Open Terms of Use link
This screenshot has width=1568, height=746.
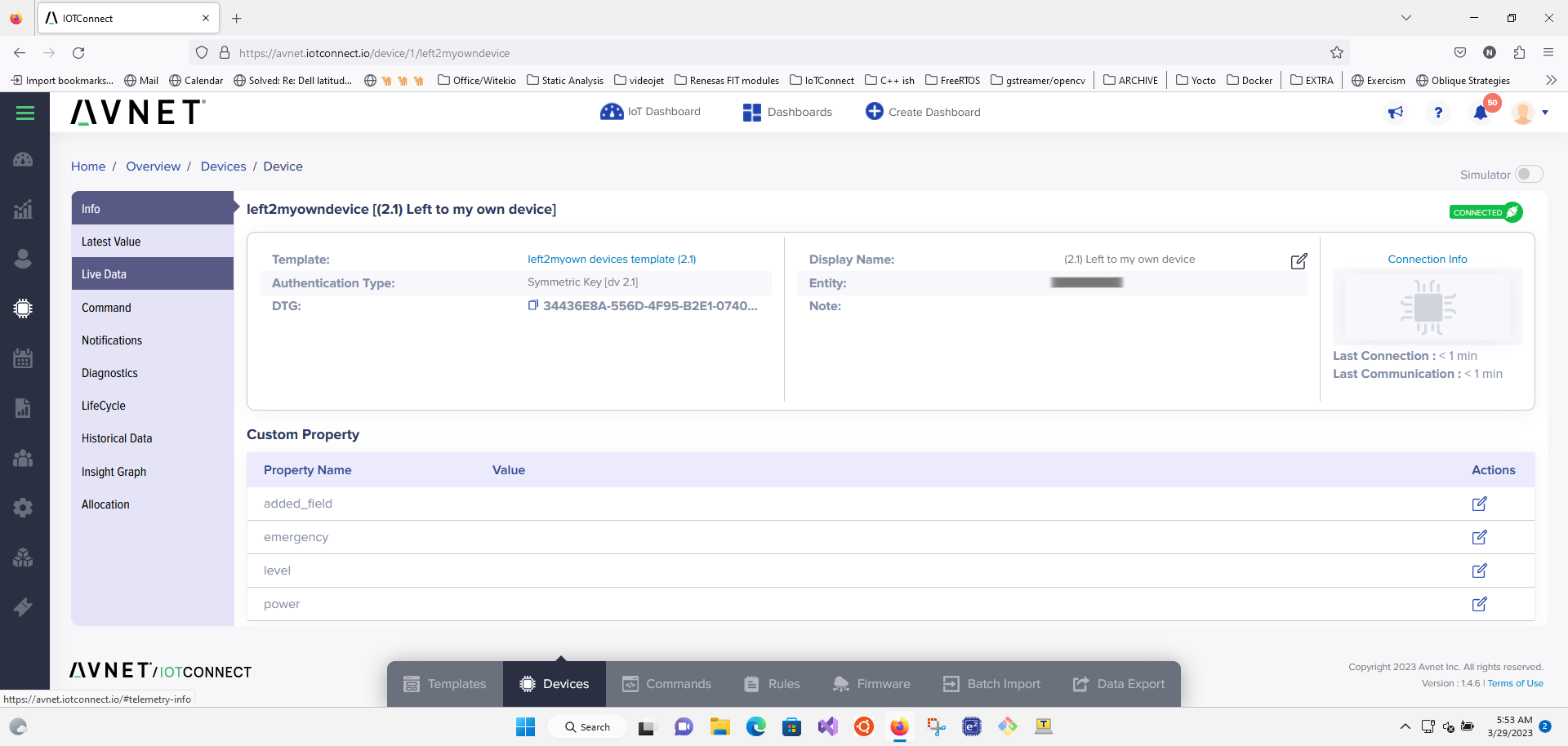1515,684
